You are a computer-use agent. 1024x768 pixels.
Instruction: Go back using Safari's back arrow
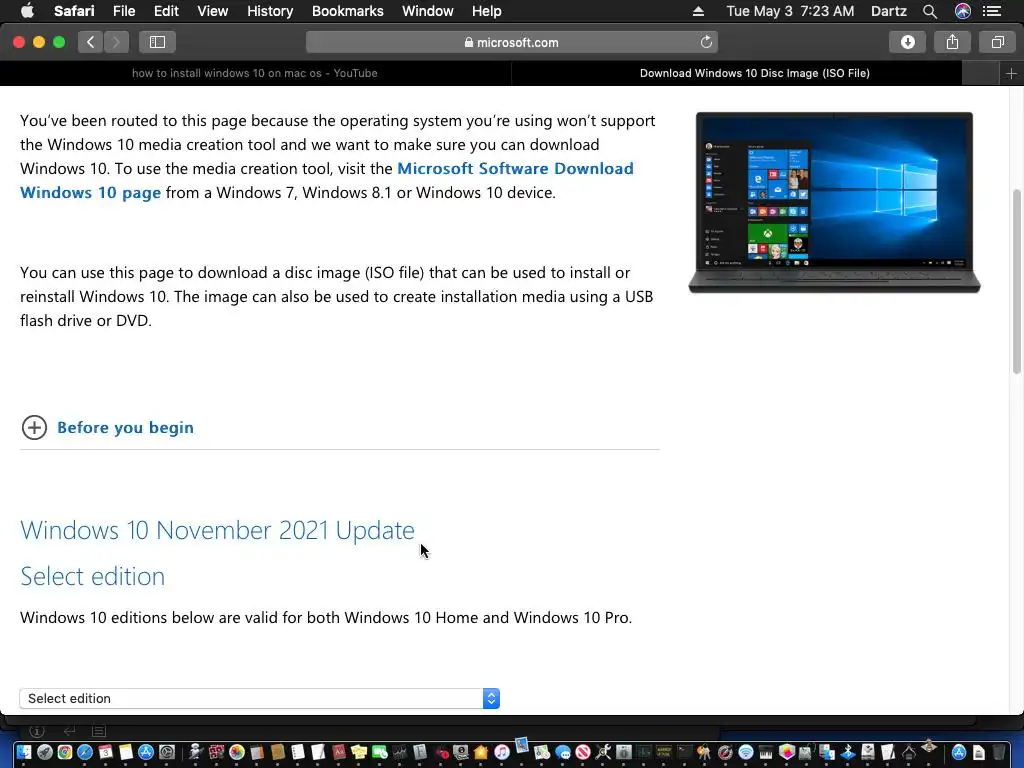point(90,42)
